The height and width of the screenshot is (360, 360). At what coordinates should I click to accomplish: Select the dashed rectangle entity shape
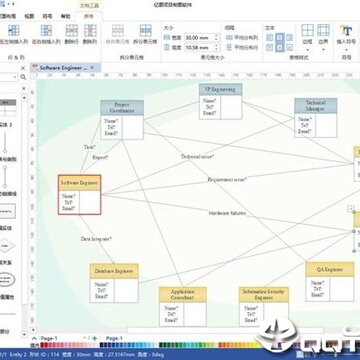[7, 211]
